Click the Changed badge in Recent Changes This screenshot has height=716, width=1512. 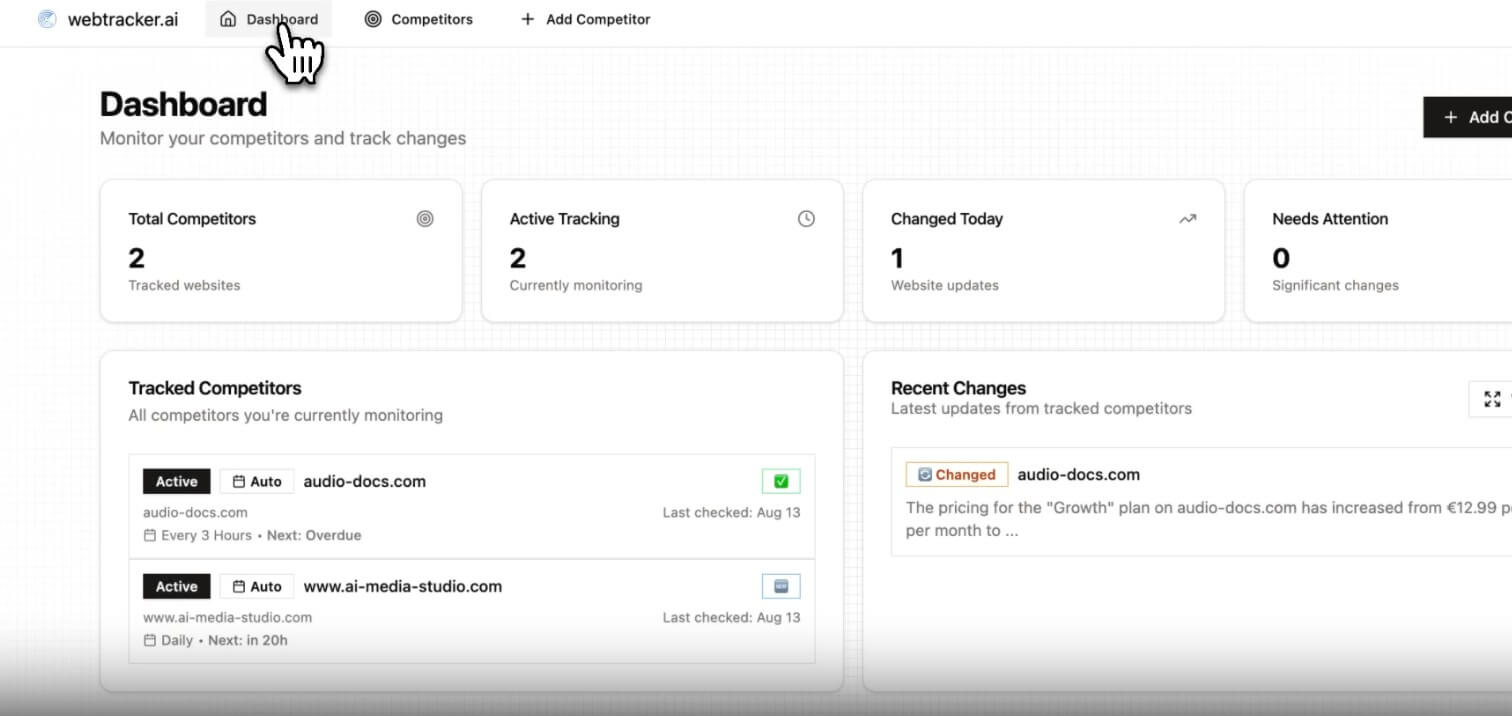click(957, 474)
